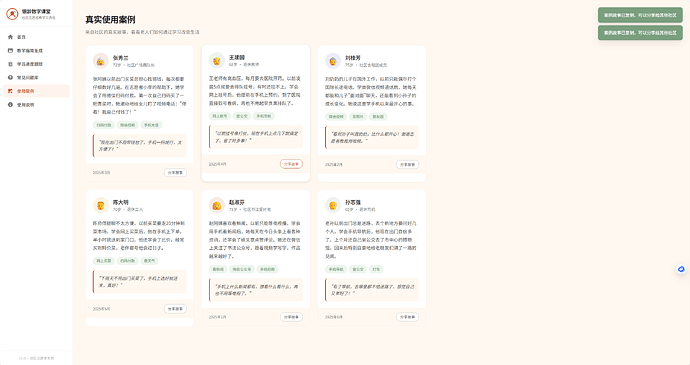Click the 看新闻 tag on 赵淑芬's card
This screenshot has width=690, height=365.
[x=218, y=269]
